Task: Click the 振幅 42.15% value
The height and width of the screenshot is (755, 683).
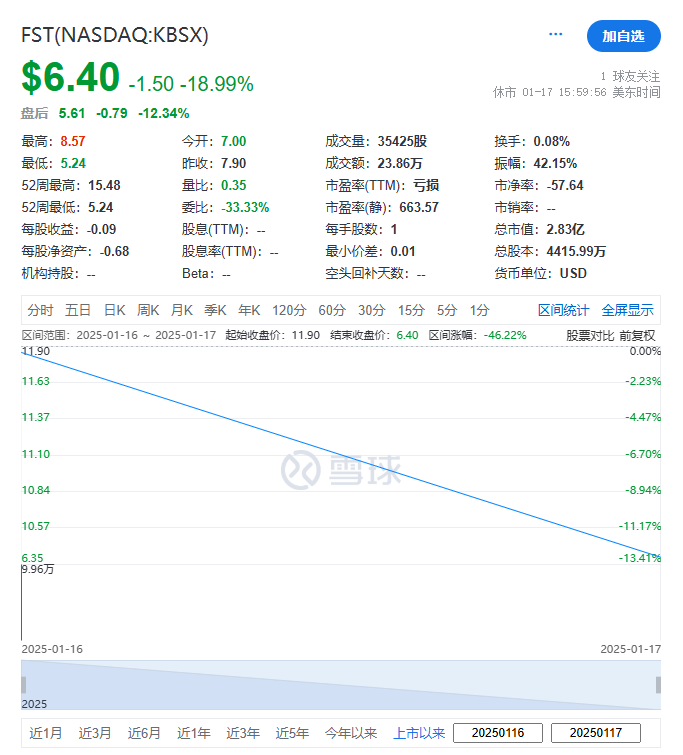Action: (555, 163)
